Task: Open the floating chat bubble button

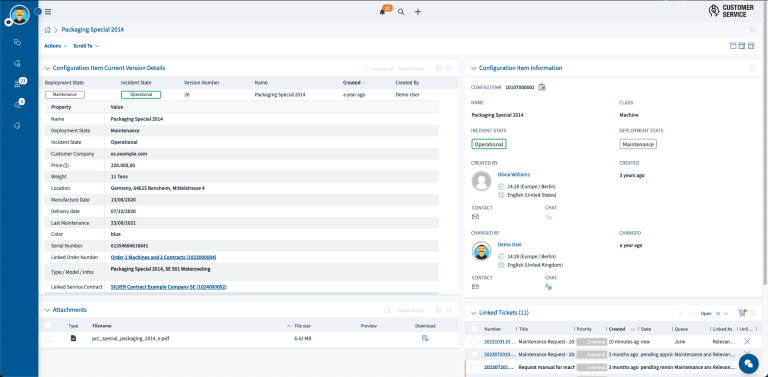Action: (x=748, y=363)
